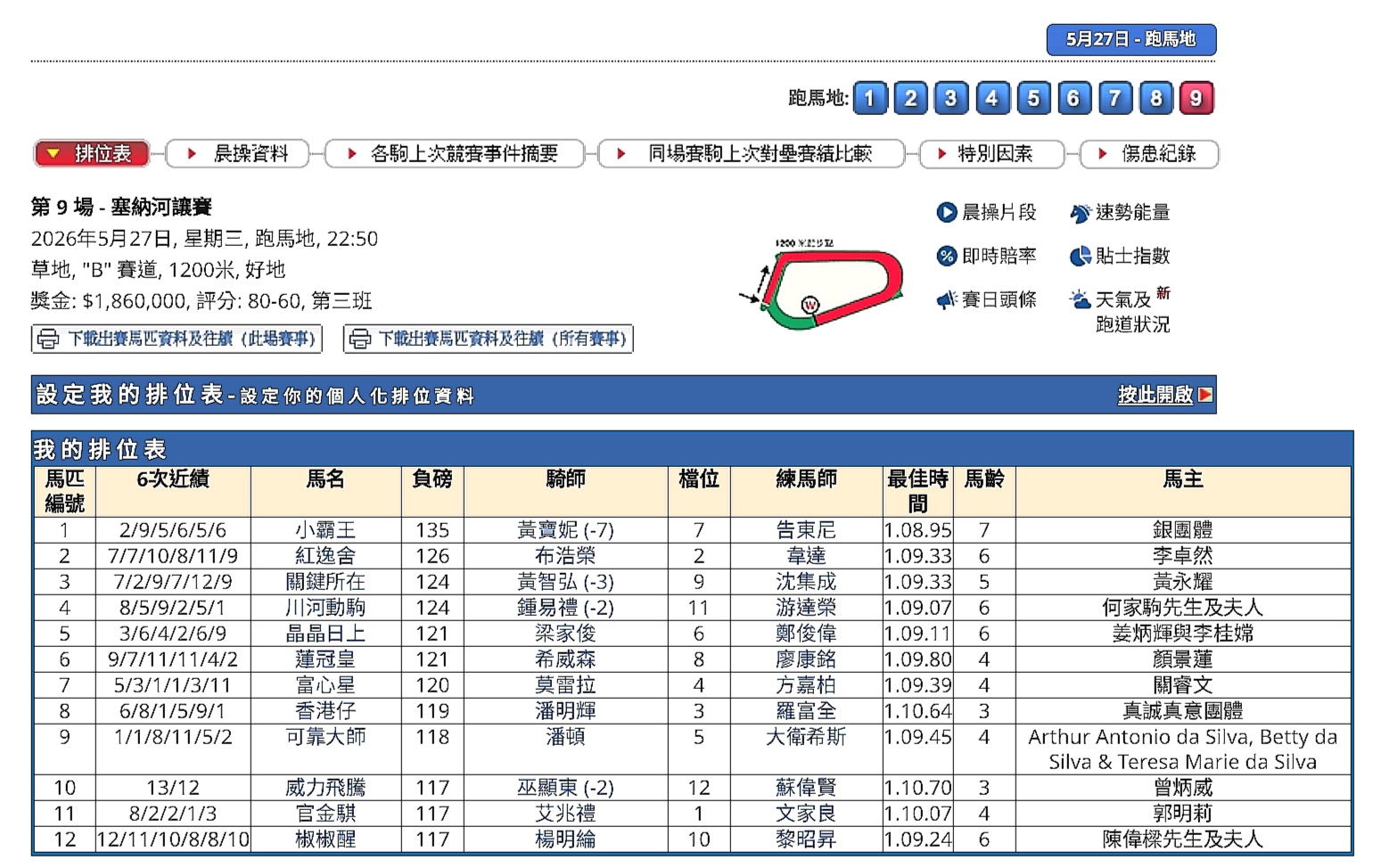Click trainer 大衛希斯
This screenshot has height=868, width=1398.
point(806,737)
